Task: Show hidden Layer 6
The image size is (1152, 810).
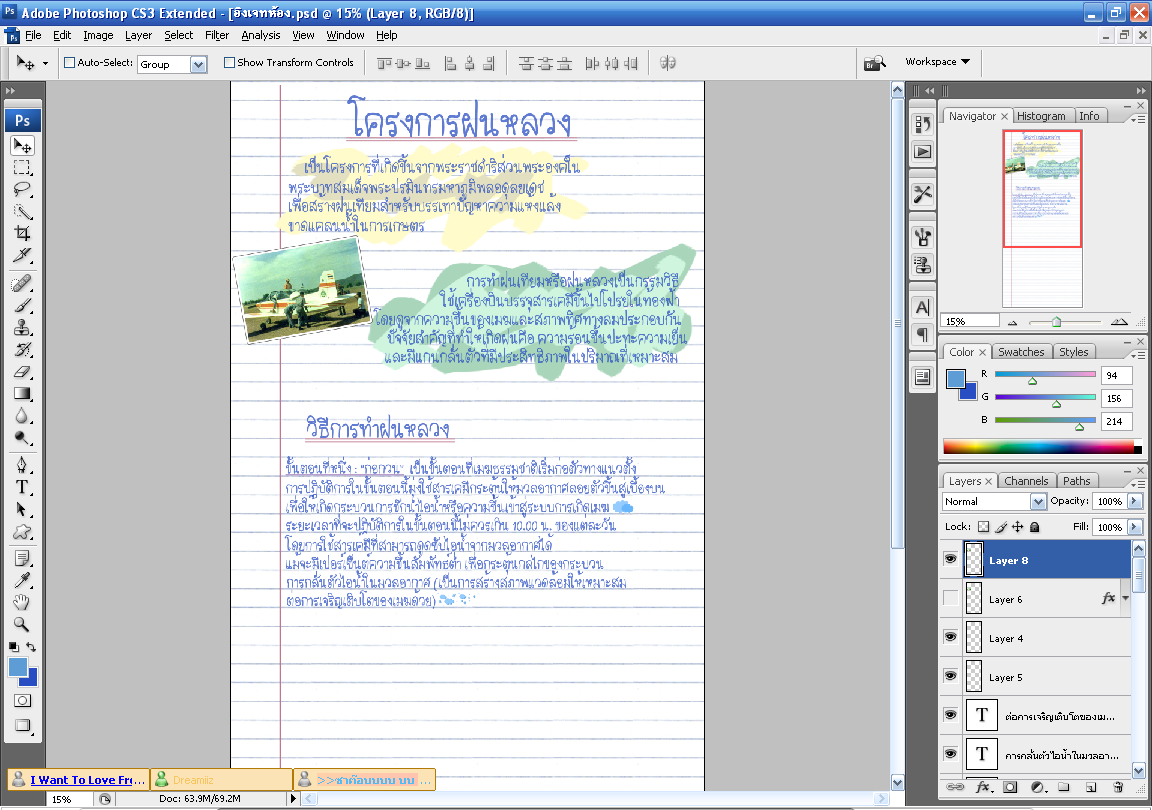Action: [950, 598]
